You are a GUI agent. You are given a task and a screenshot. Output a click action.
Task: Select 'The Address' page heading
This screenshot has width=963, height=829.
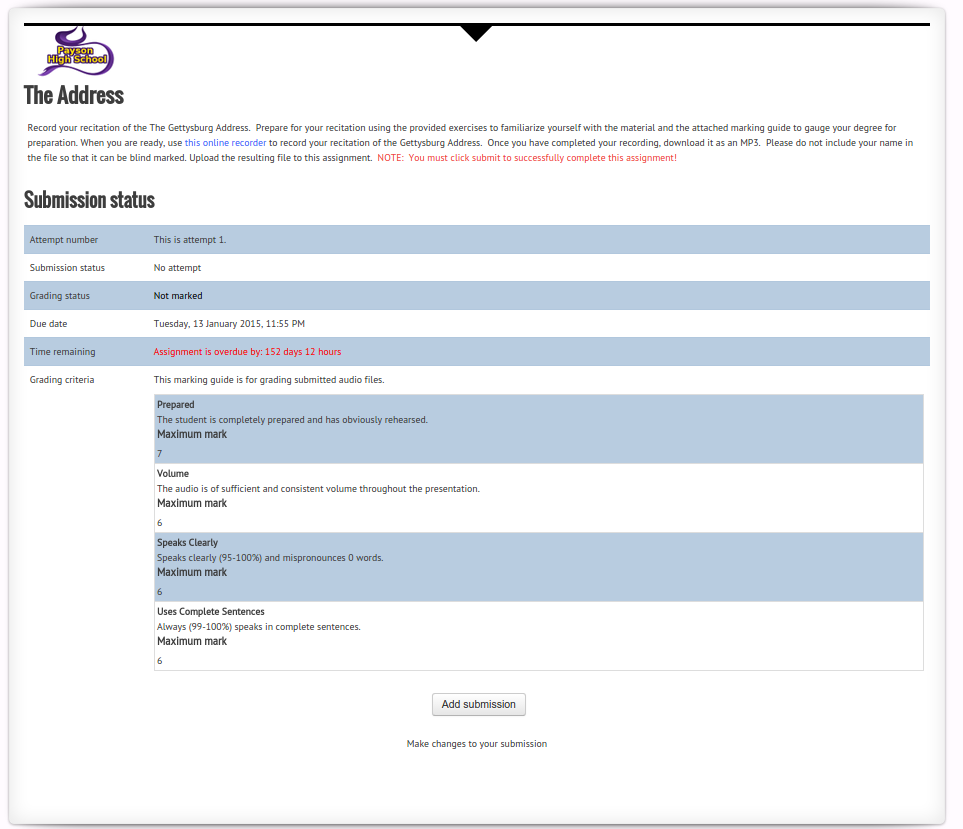pyautogui.click(x=74, y=96)
